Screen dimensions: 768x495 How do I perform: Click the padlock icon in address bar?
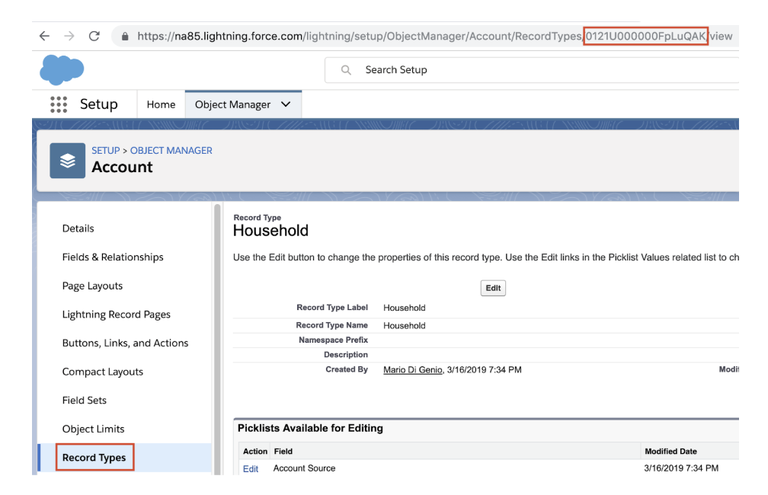(x=125, y=36)
